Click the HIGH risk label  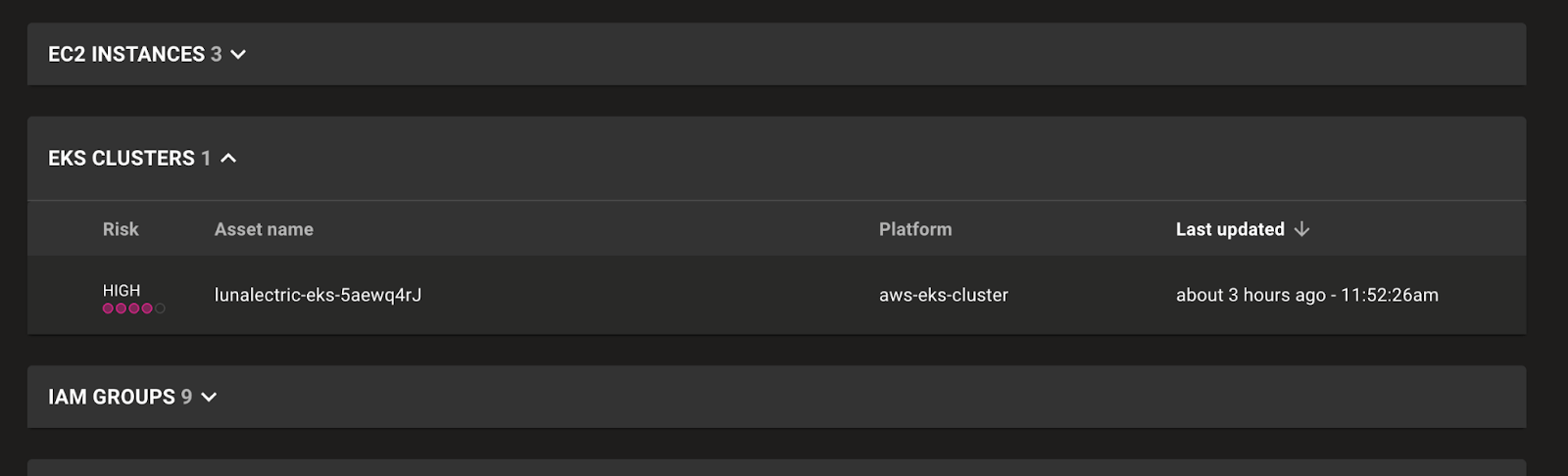(122, 291)
